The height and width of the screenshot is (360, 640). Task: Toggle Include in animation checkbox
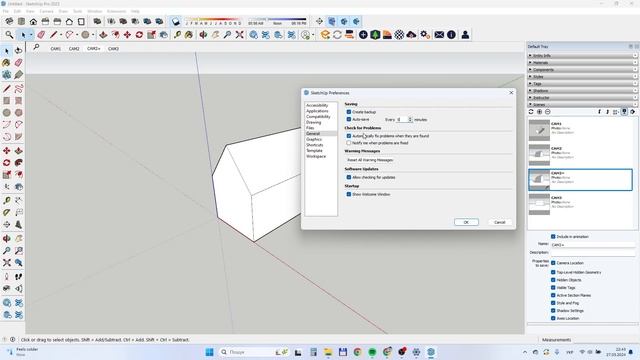553,237
